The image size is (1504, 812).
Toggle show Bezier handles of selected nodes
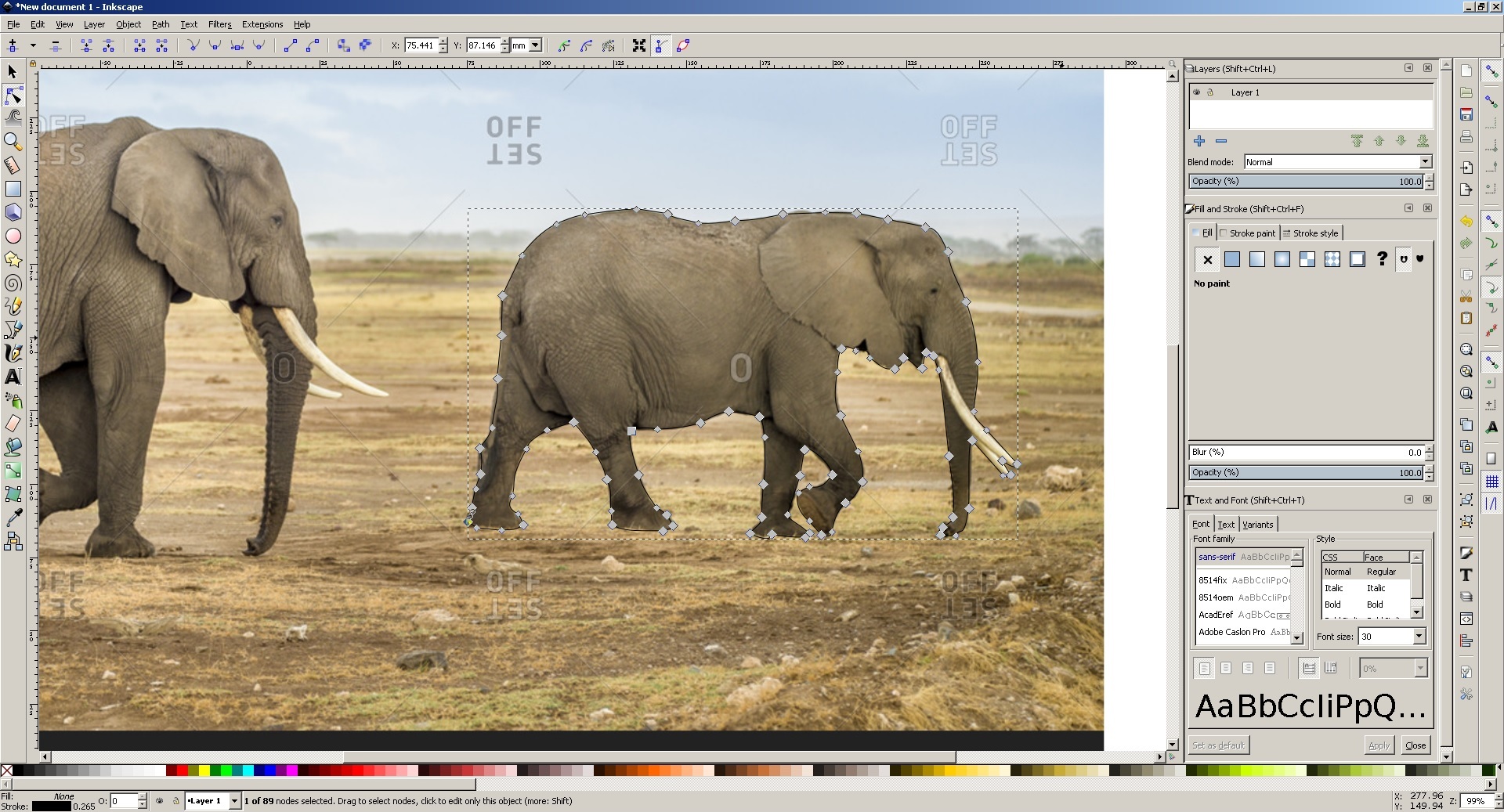point(661,45)
